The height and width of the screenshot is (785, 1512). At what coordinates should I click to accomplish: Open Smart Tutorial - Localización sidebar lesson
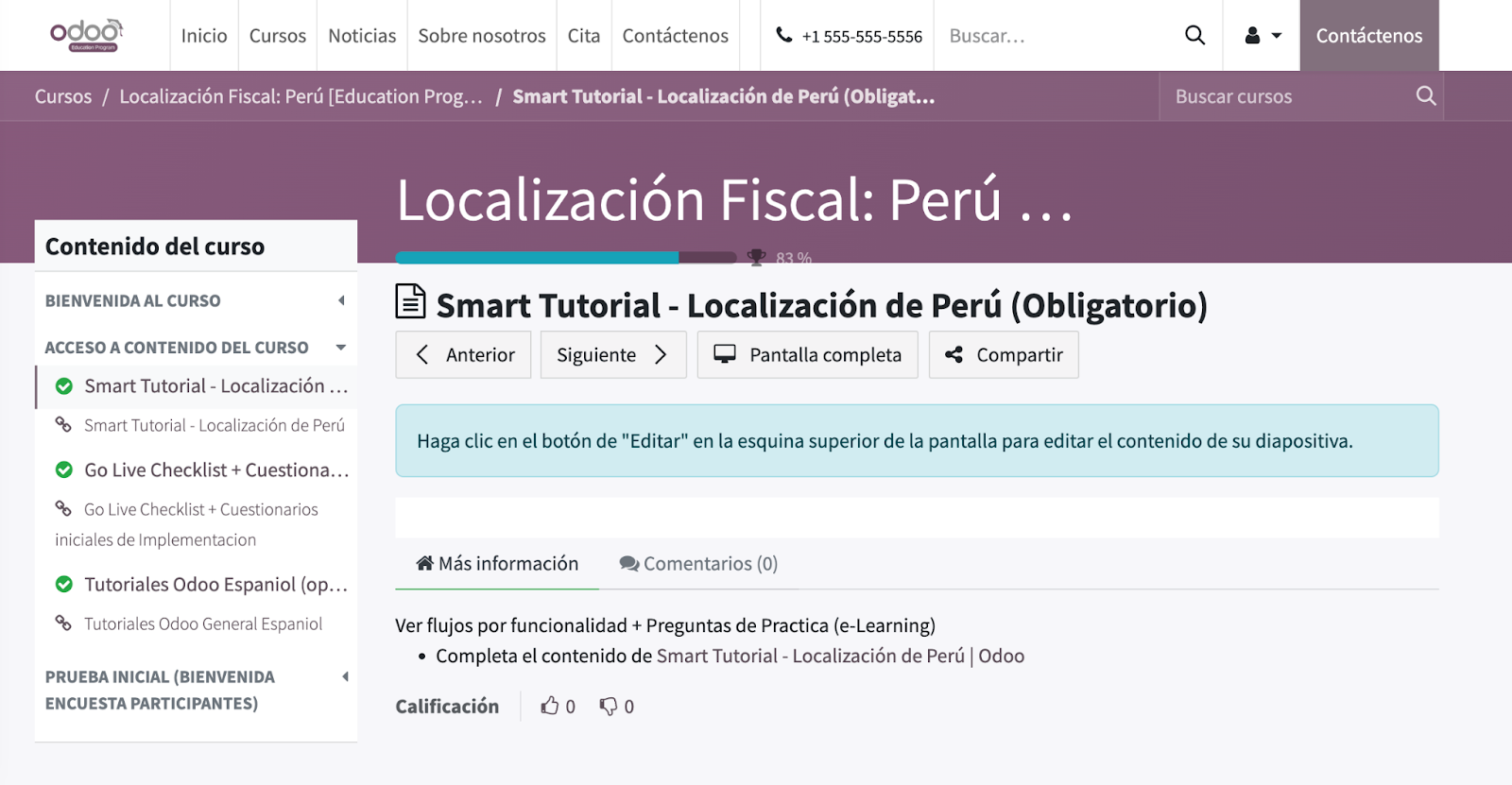(216, 385)
